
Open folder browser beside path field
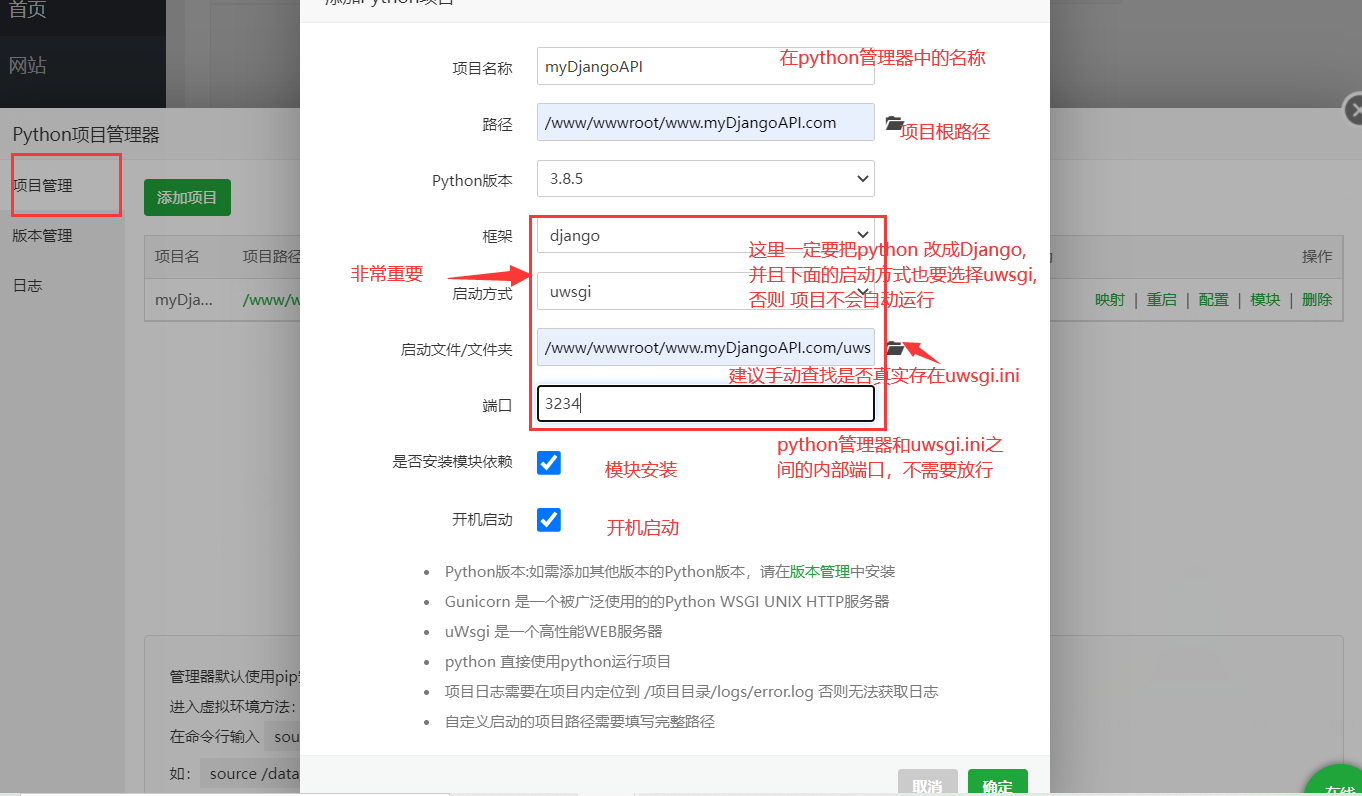894,123
